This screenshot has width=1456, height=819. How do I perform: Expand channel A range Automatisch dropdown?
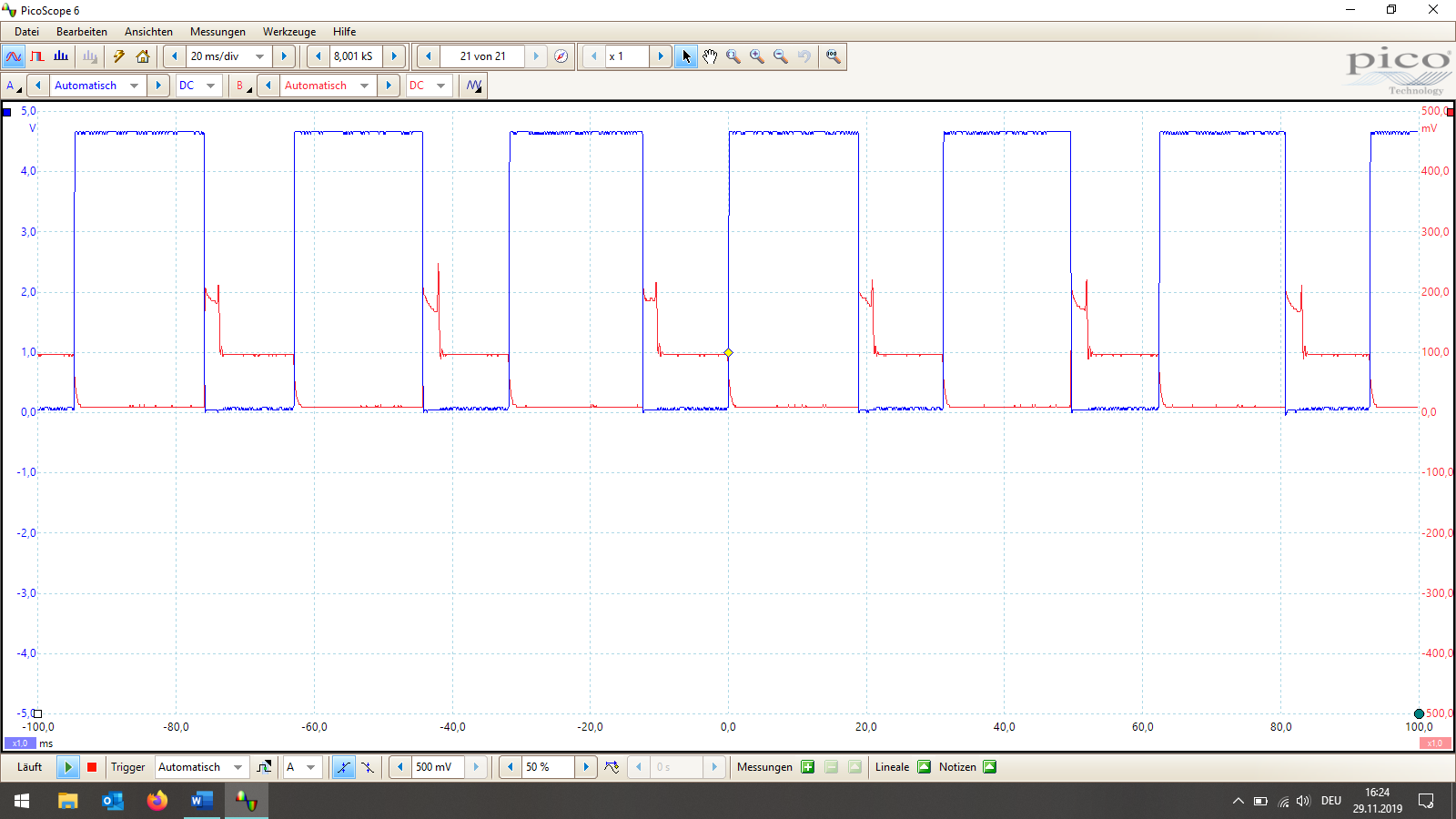(135, 86)
